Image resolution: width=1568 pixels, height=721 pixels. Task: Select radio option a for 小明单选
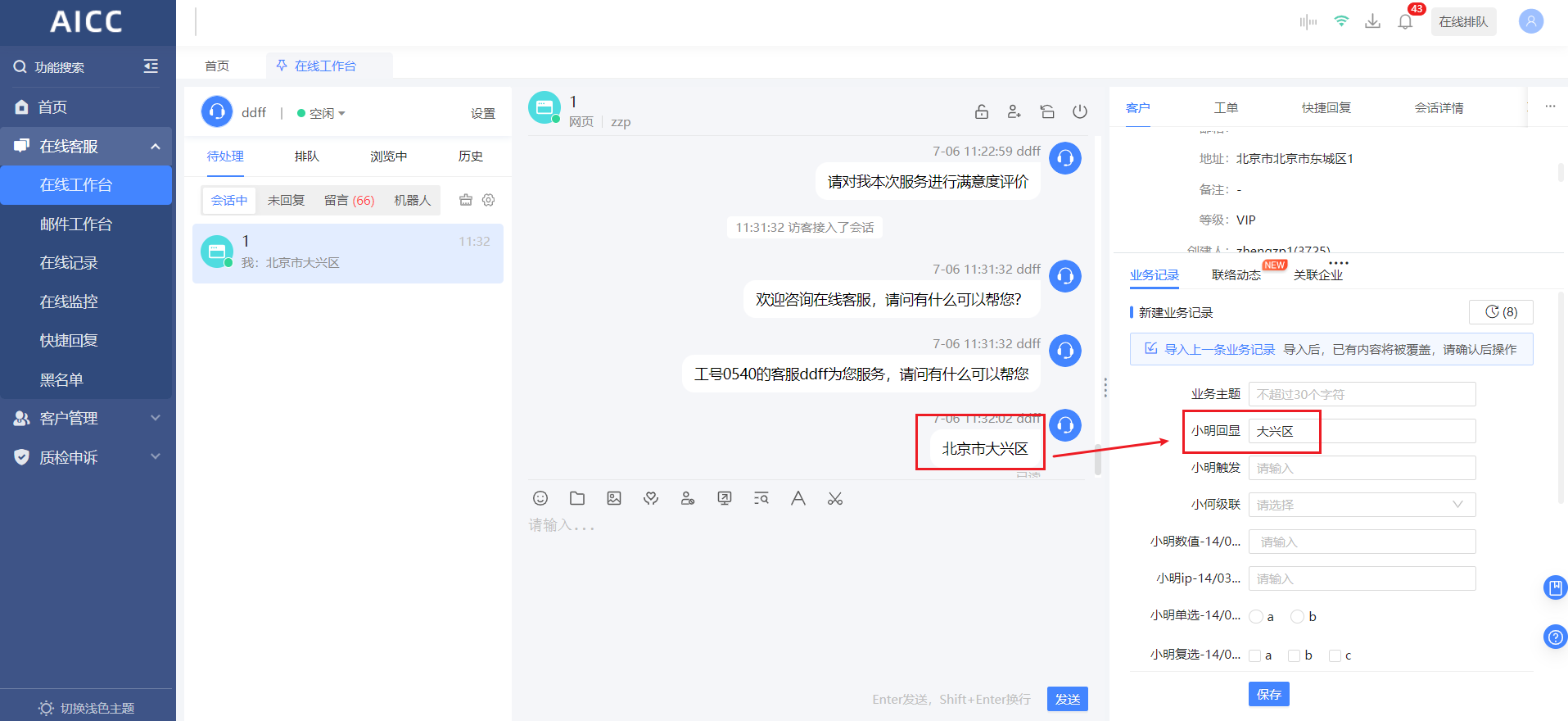(1255, 617)
